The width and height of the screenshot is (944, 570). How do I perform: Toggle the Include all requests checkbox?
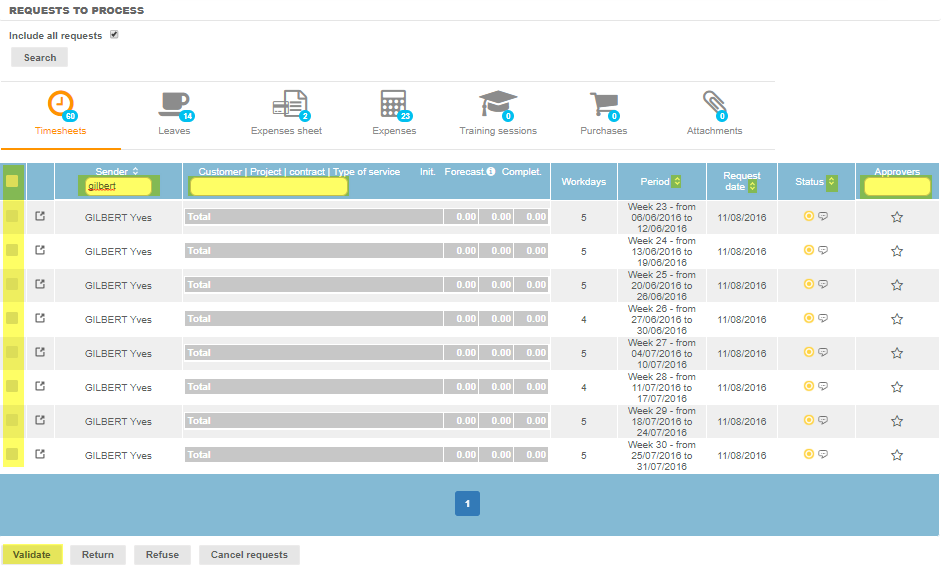coord(114,35)
